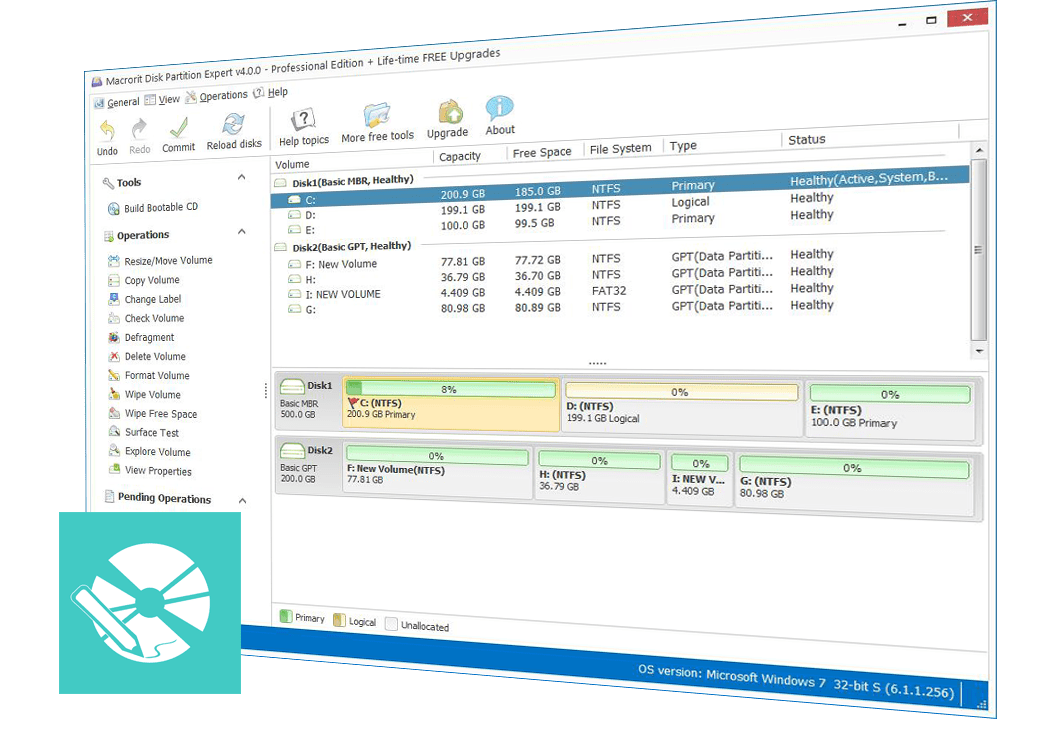Click the scroll up arrow of volume list
The width and height of the screenshot is (1058, 756).
[979, 150]
